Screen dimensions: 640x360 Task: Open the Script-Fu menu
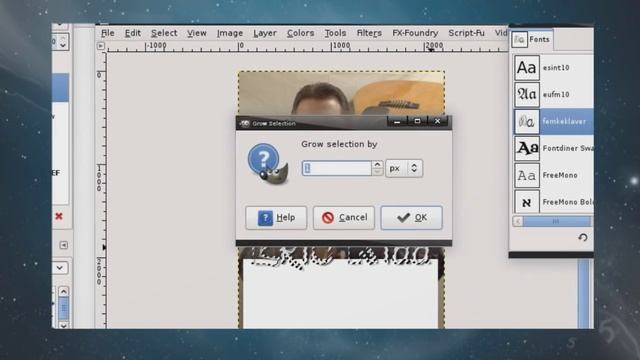coord(467,33)
